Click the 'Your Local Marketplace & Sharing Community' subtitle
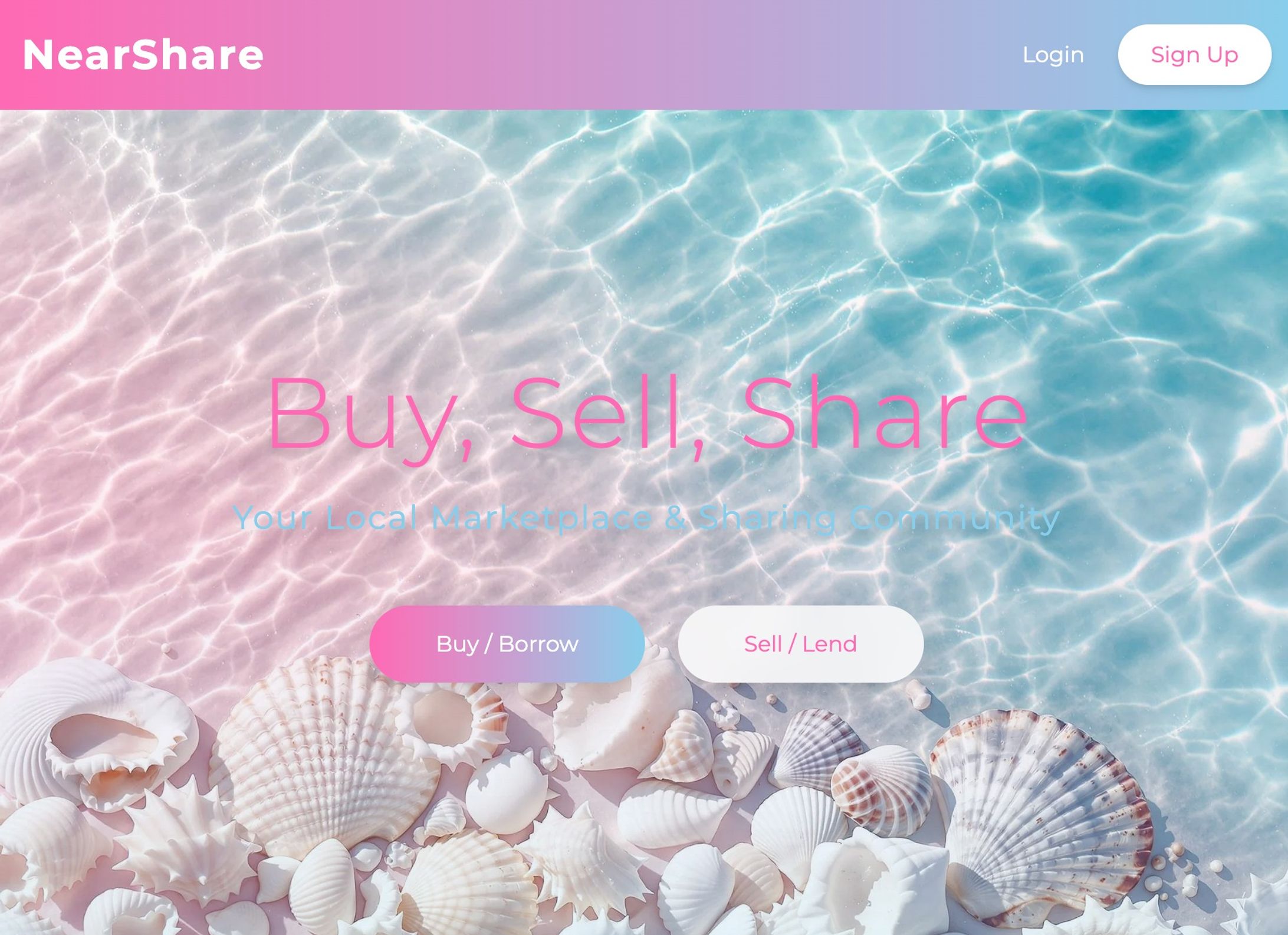This screenshot has width=1288, height=935. tap(646, 518)
